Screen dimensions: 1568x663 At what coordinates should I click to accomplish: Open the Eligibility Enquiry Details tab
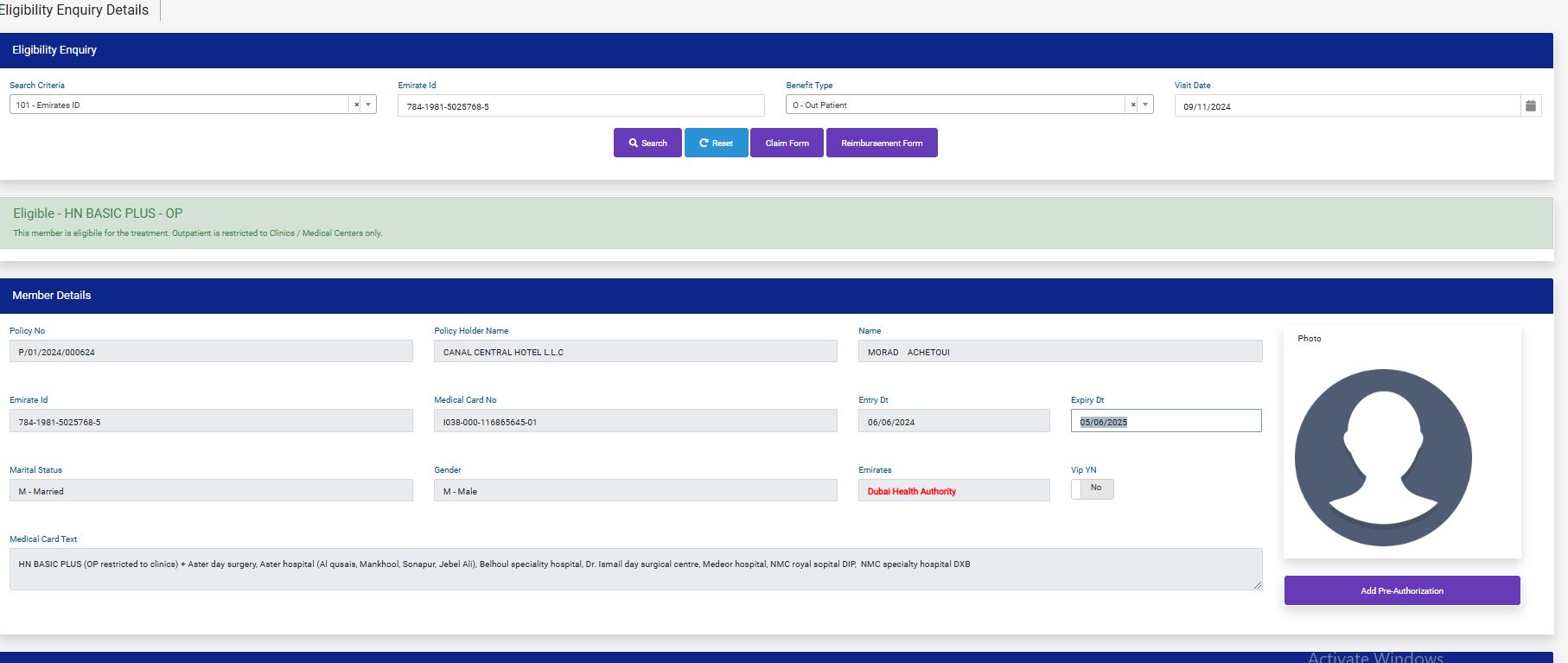(74, 10)
